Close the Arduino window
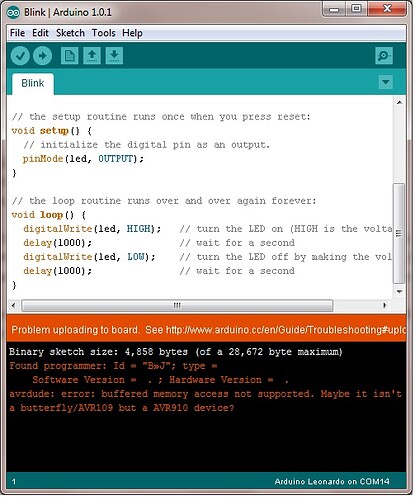The width and height of the screenshot is (415, 500). coord(387,9)
